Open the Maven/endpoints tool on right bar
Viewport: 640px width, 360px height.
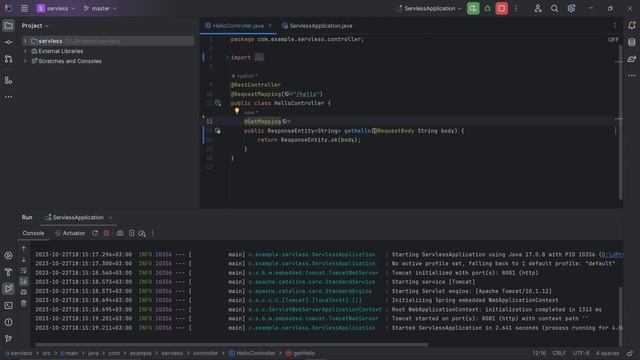tap(632, 59)
